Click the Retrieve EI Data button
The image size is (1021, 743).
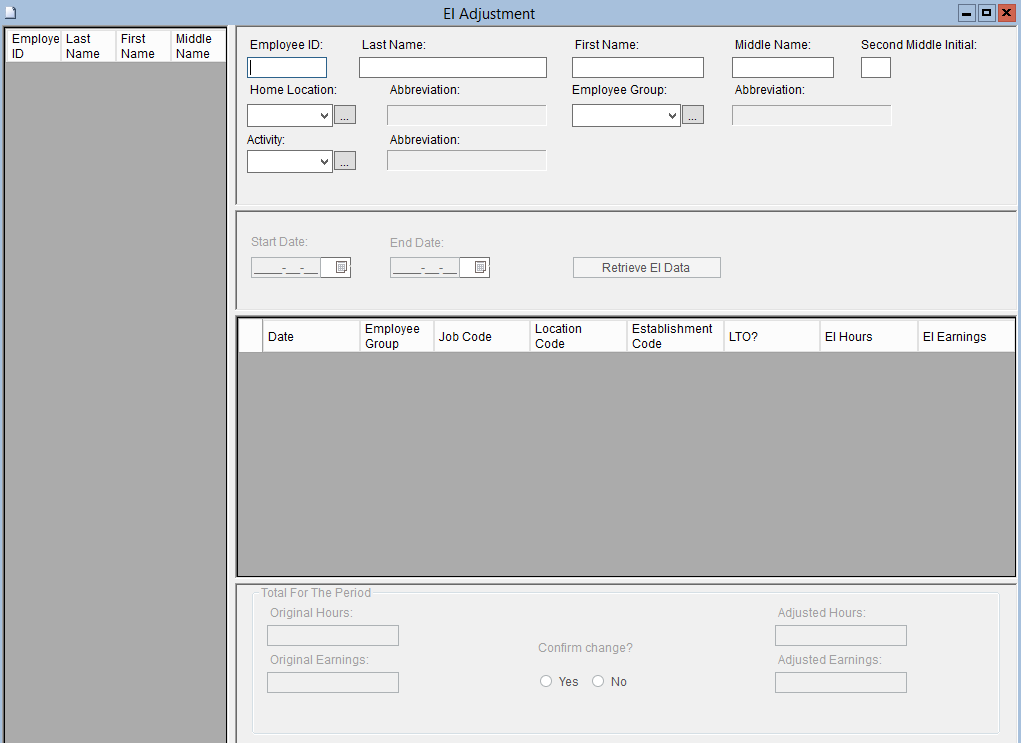646,268
